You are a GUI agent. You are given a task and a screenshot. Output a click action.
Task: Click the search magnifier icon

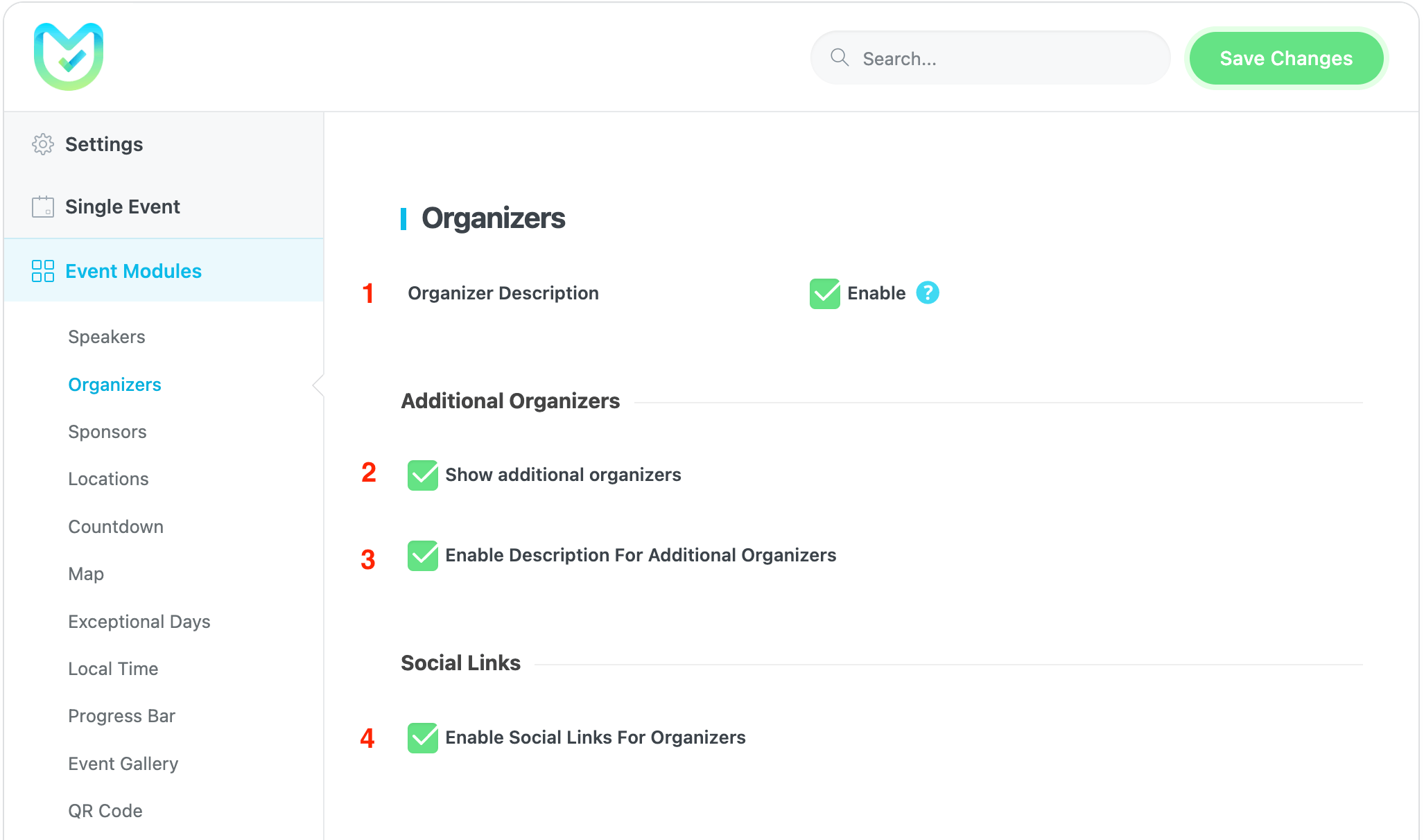tap(840, 58)
